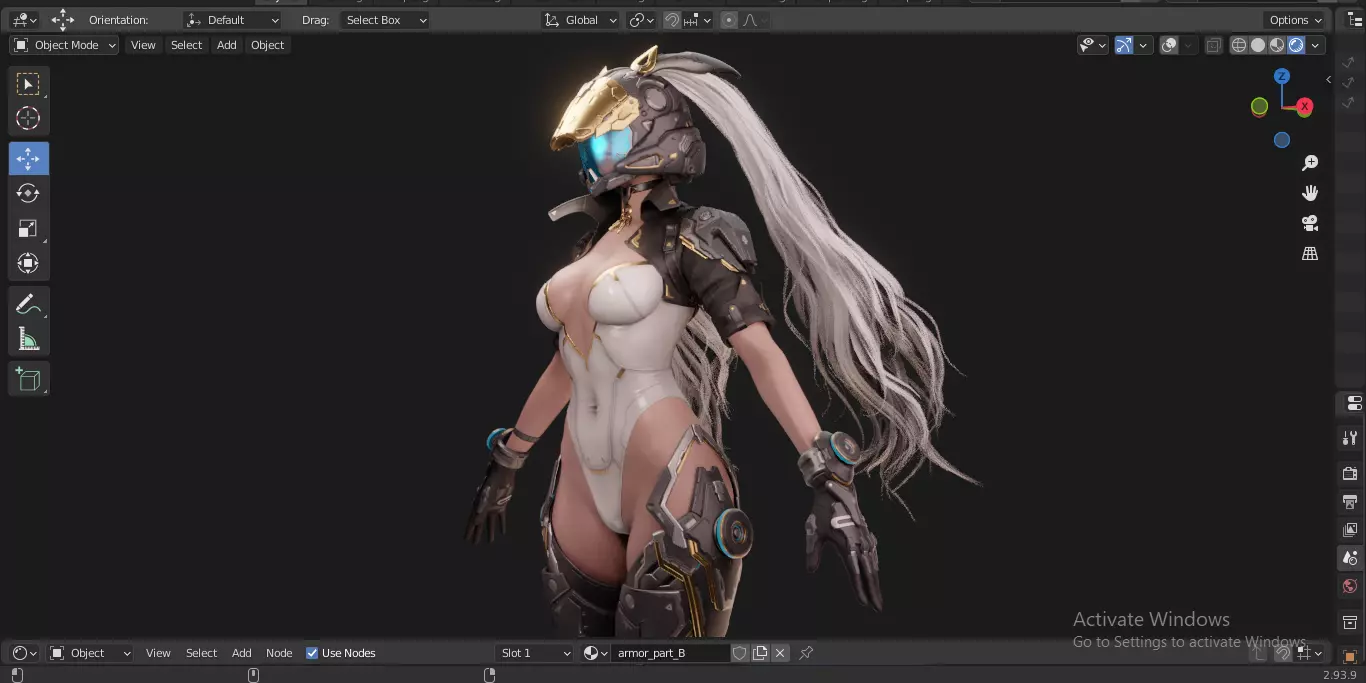The image size is (1366, 683).
Task: Toggle the pin icon in shader editor
Action: (806, 653)
